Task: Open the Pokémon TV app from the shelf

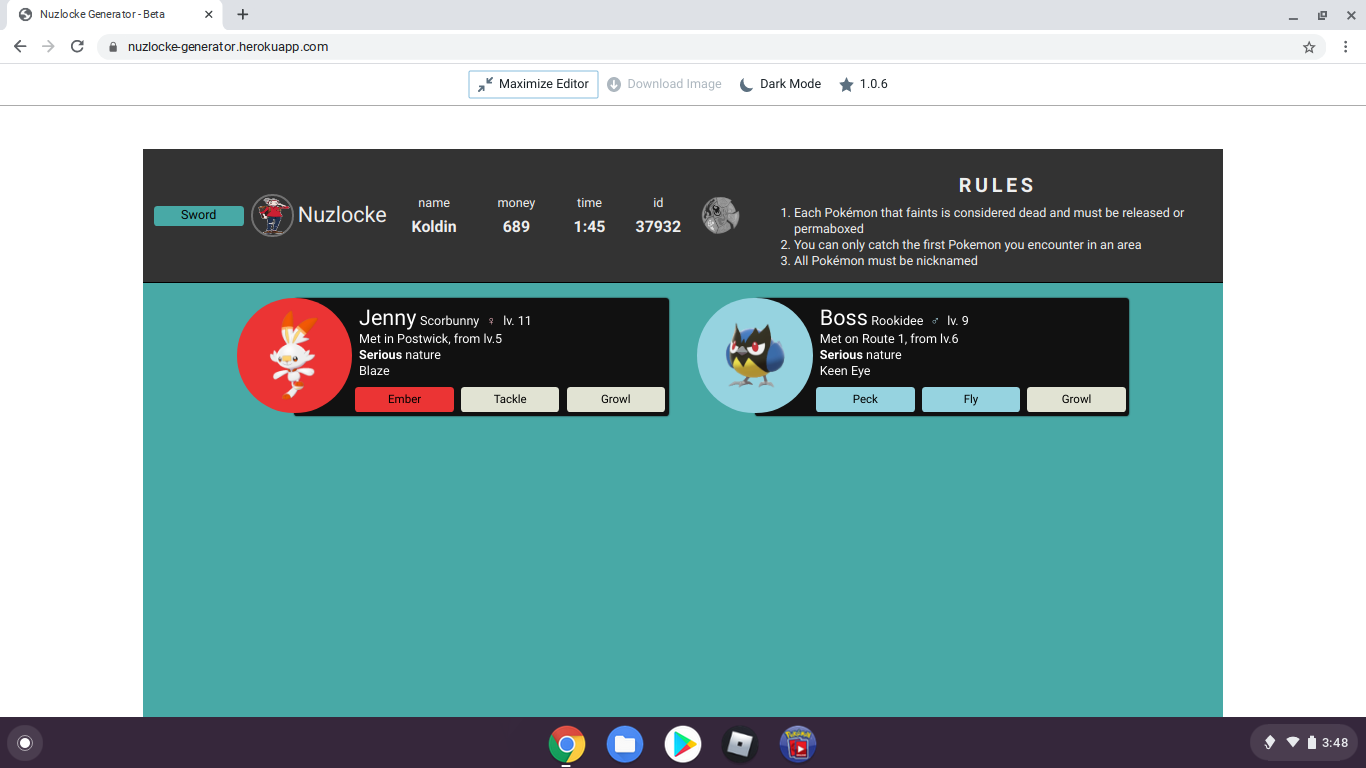Action: [x=798, y=744]
